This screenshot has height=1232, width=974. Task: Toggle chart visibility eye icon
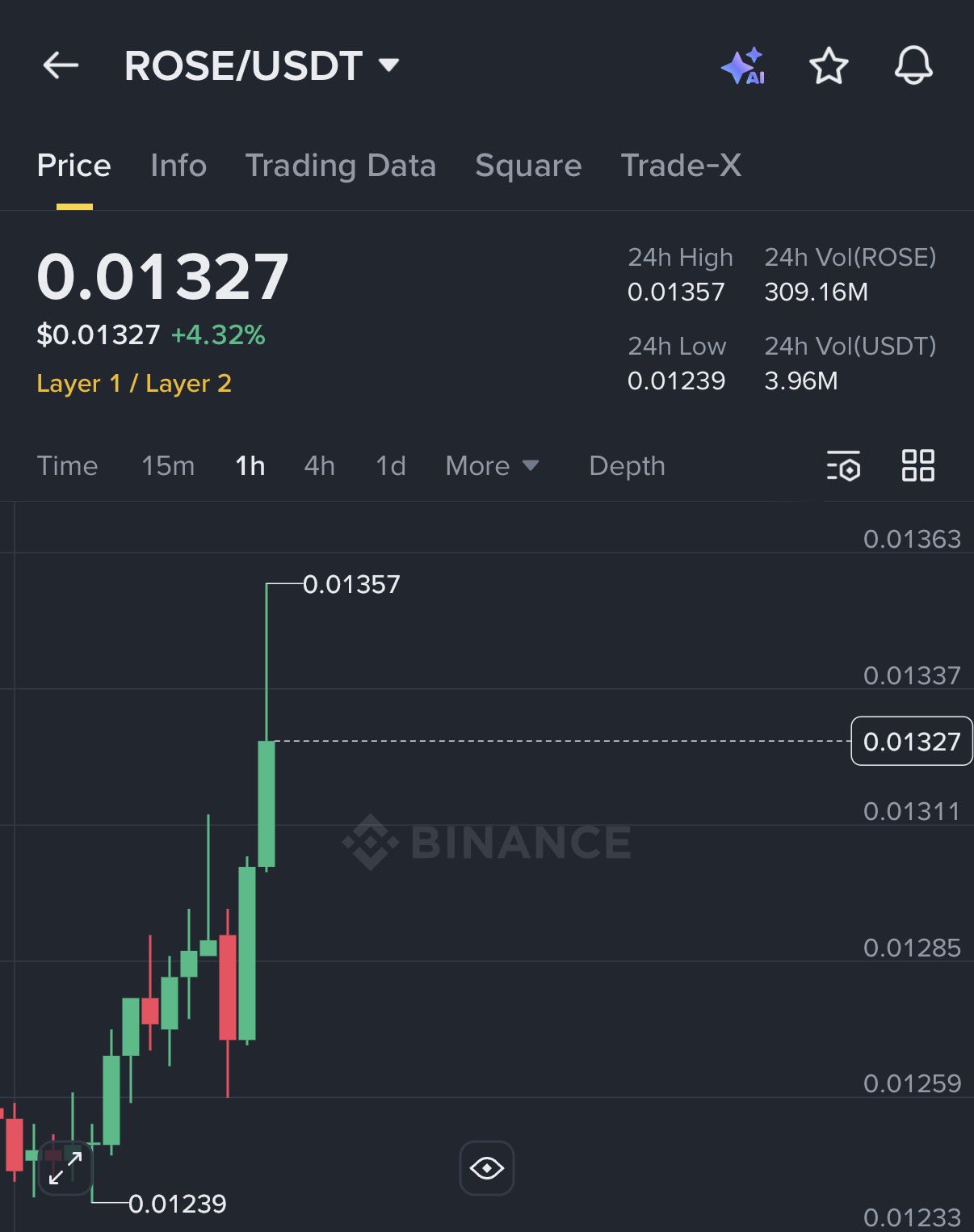click(486, 1168)
